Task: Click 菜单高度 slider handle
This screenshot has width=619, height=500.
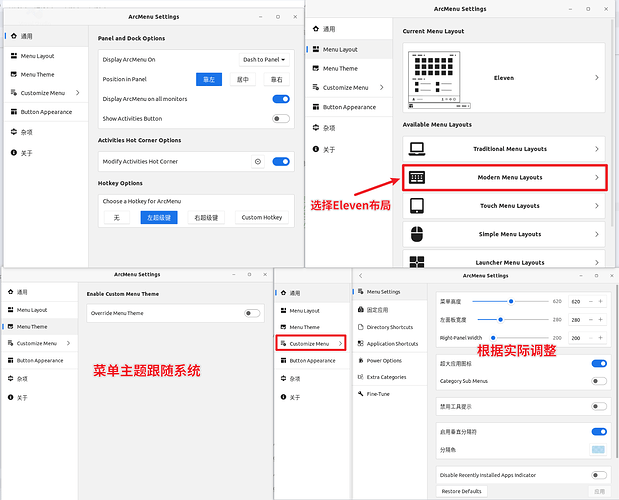Action: (511, 301)
